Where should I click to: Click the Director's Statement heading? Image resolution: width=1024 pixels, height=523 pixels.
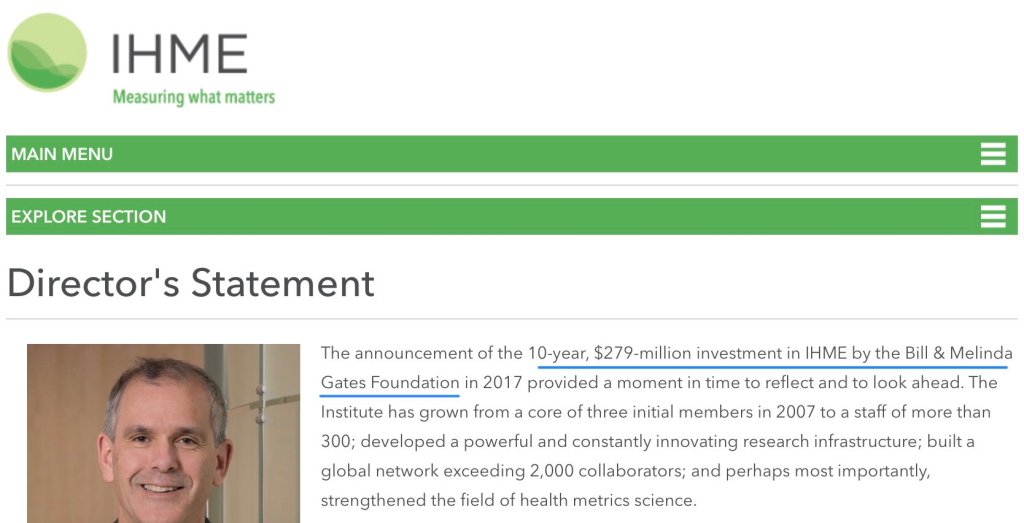tap(190, 284)
